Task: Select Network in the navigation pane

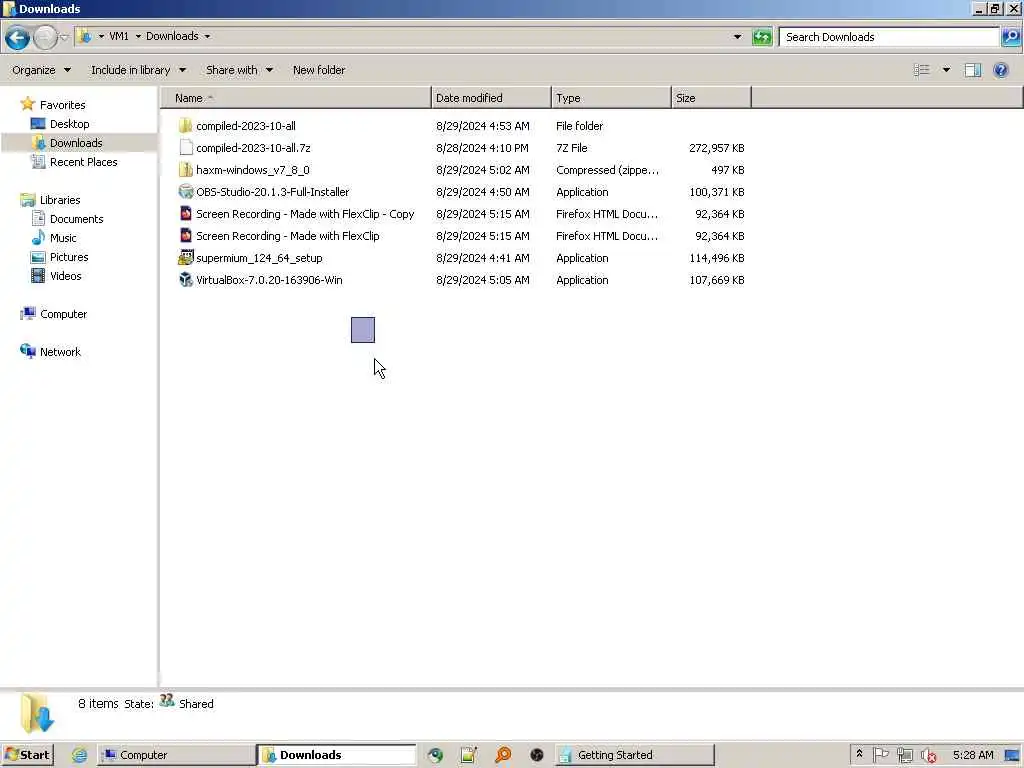Action: point(60,351)
